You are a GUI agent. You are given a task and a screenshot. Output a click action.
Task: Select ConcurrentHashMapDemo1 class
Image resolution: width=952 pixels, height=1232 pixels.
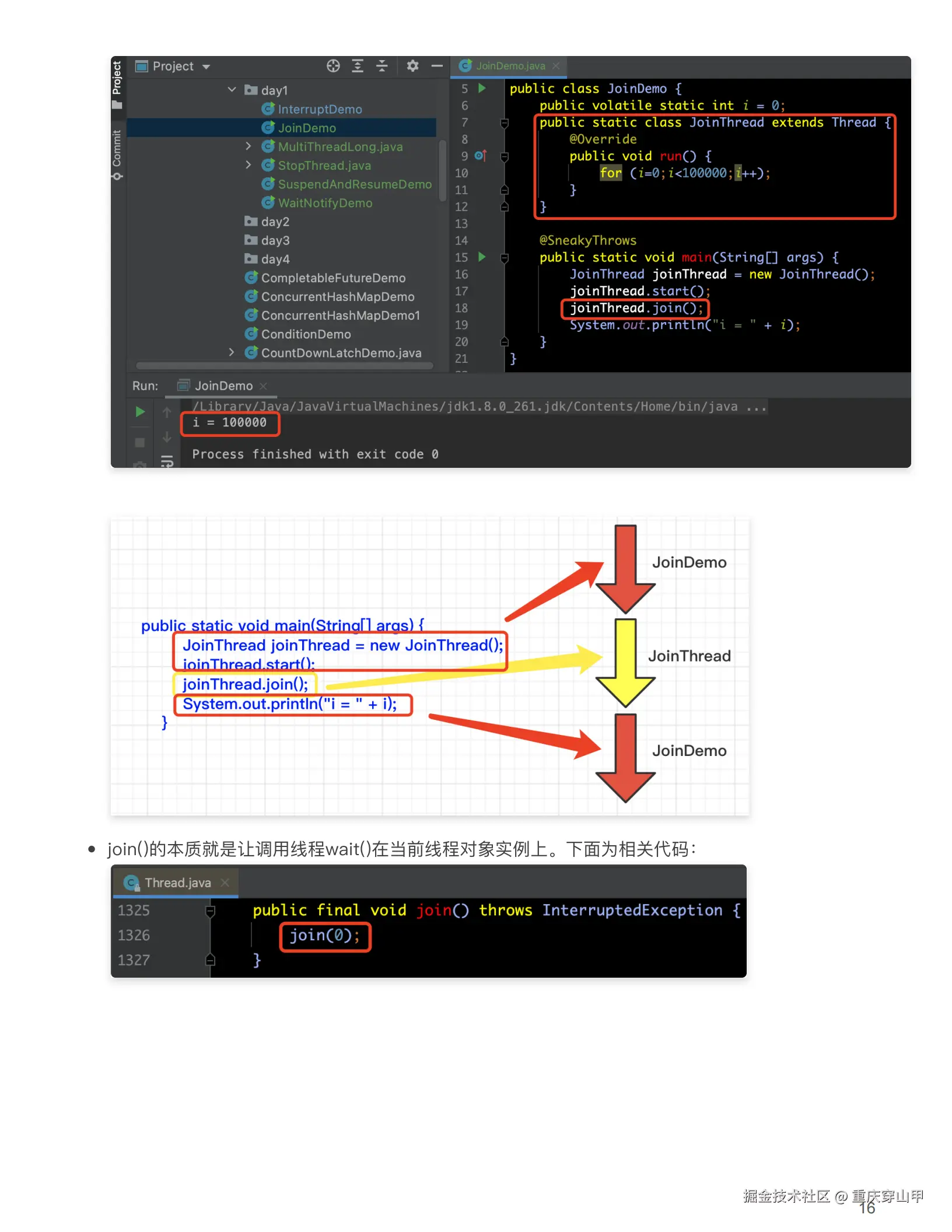coord(332,315)
